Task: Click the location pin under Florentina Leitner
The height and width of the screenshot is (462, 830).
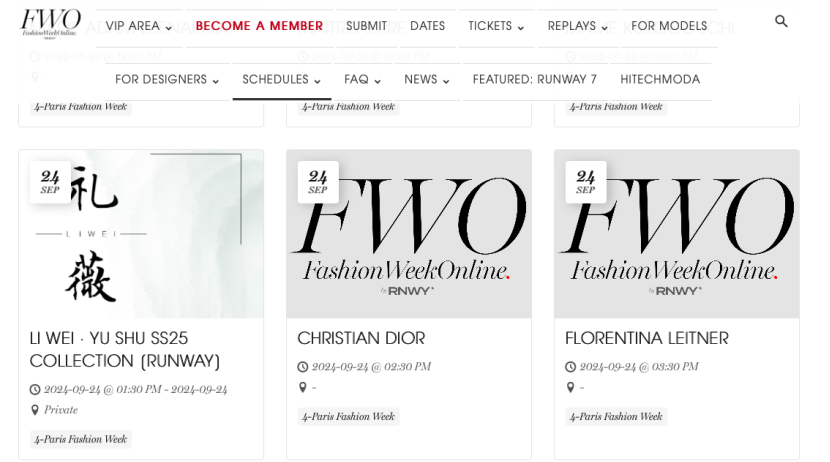Action: point(570,387)
